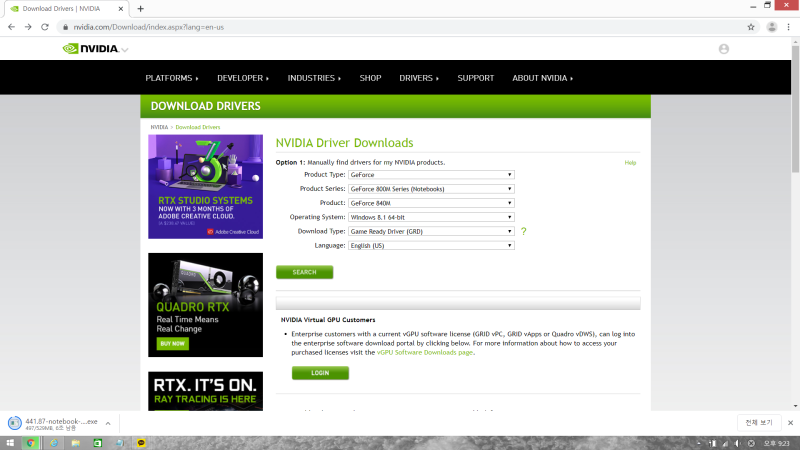This screenshot has width=800, height=450.
Task: Open the Chrome profile avatar
Action: tap(772, 27)
